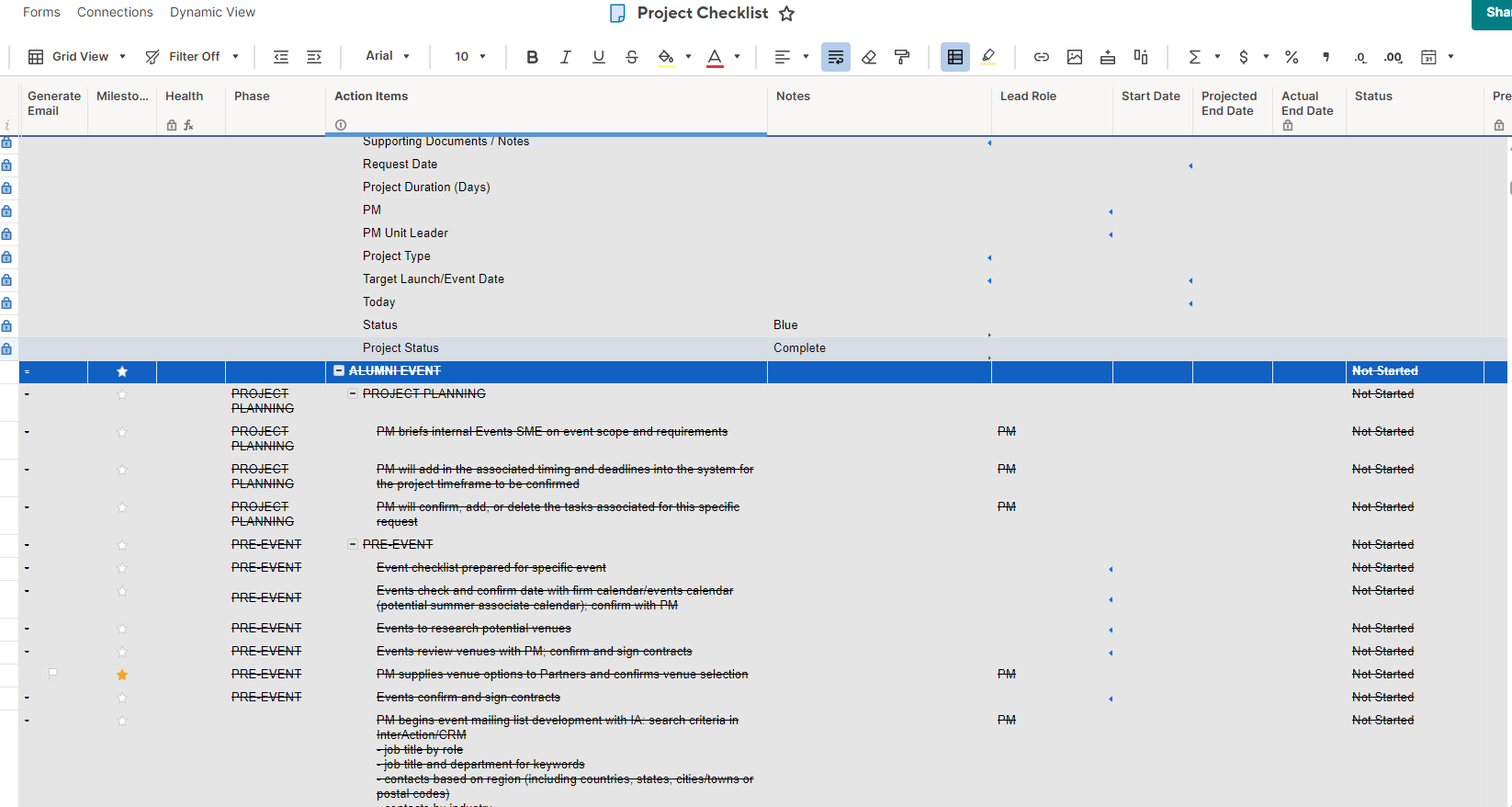
Task: Click the fill color bucket swatch
Action: [x=666, y=57]
